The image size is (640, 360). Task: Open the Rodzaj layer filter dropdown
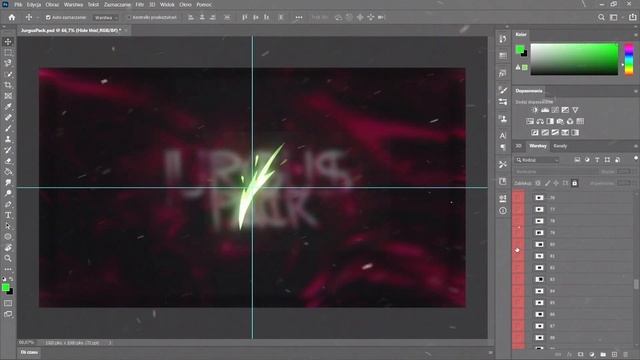tap(537, 160)
